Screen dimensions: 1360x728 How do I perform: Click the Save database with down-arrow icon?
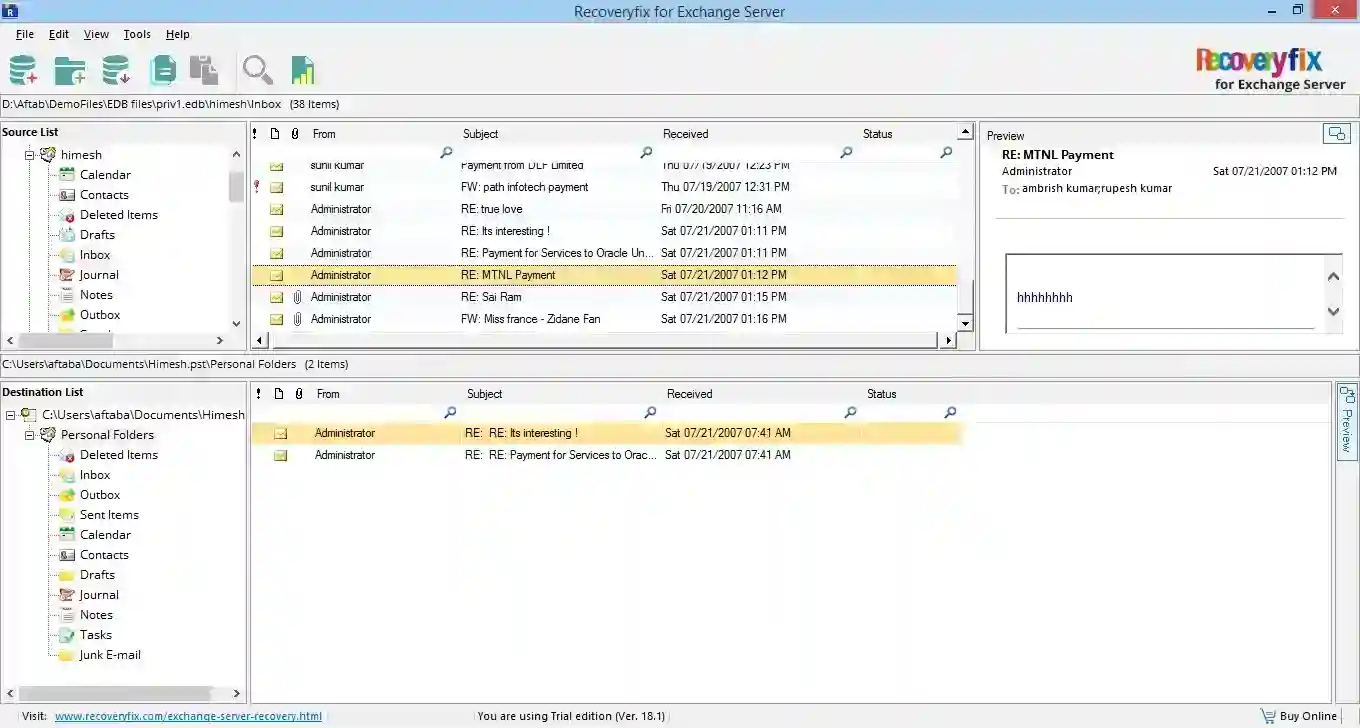[116, 70]
